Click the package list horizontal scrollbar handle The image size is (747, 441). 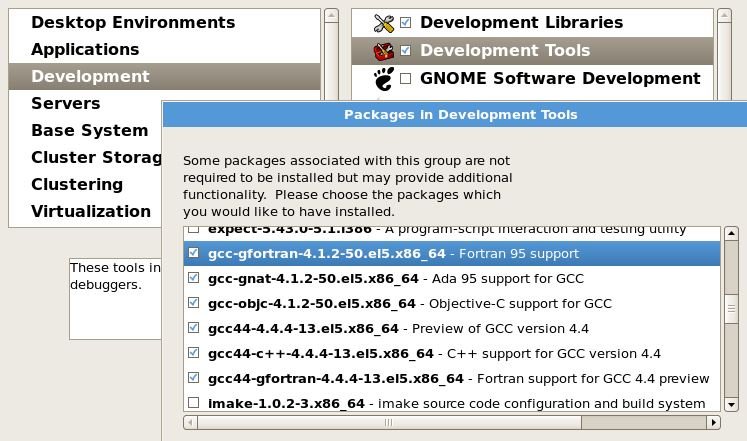(389, 422)
